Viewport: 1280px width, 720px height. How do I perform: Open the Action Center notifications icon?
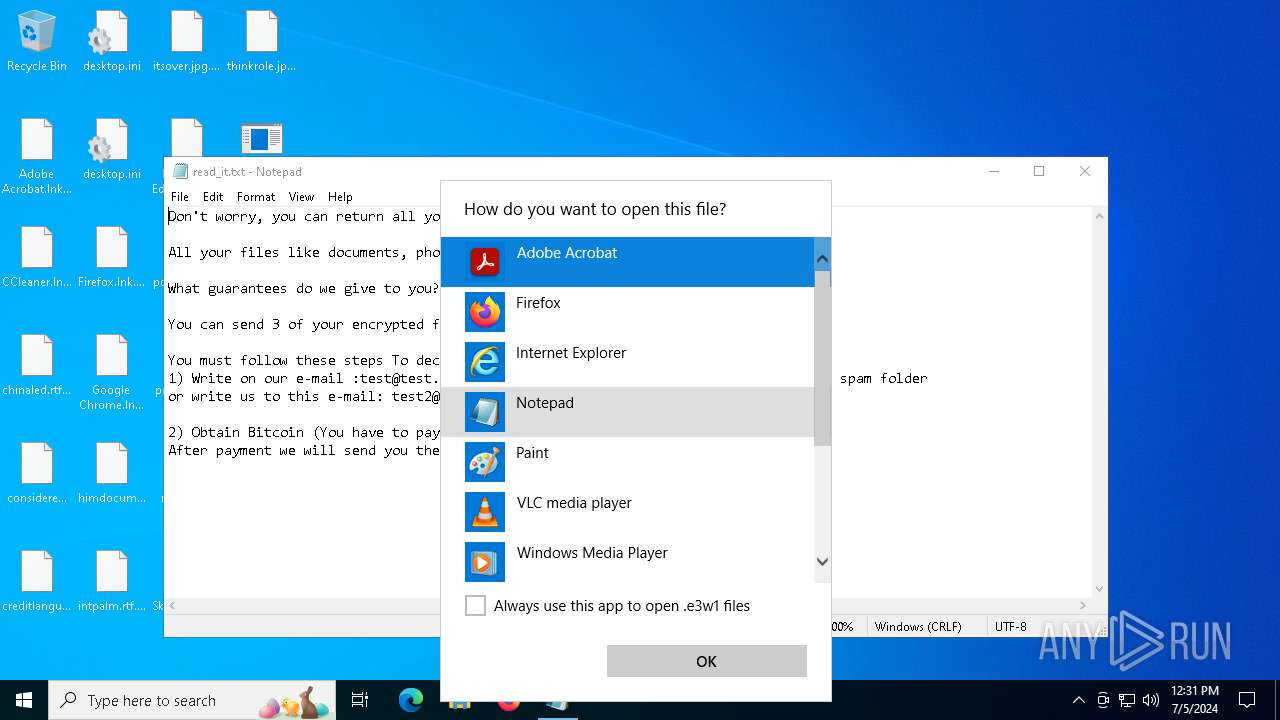[1247, 700]
